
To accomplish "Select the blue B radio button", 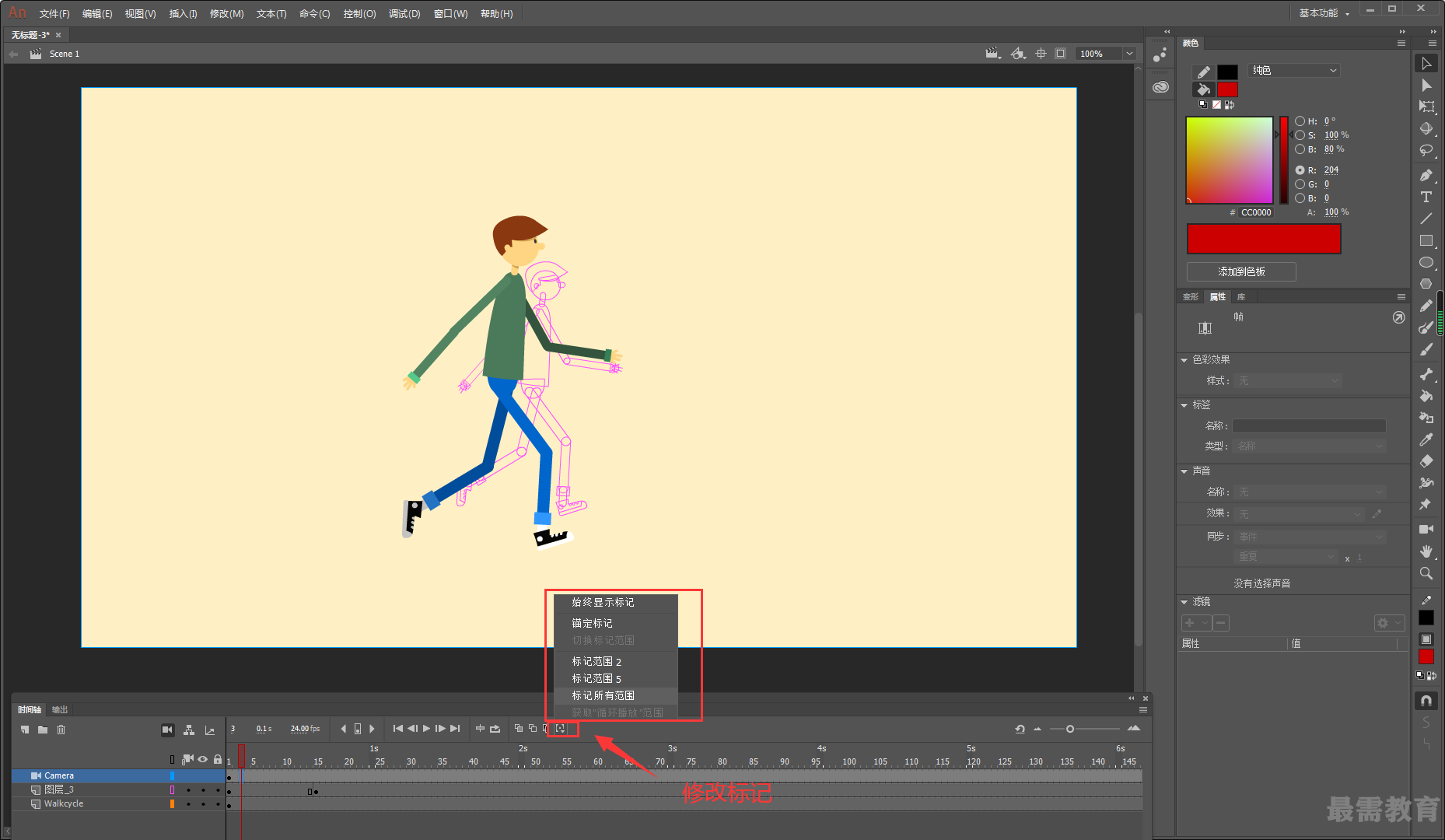I will coord(1300,198).
